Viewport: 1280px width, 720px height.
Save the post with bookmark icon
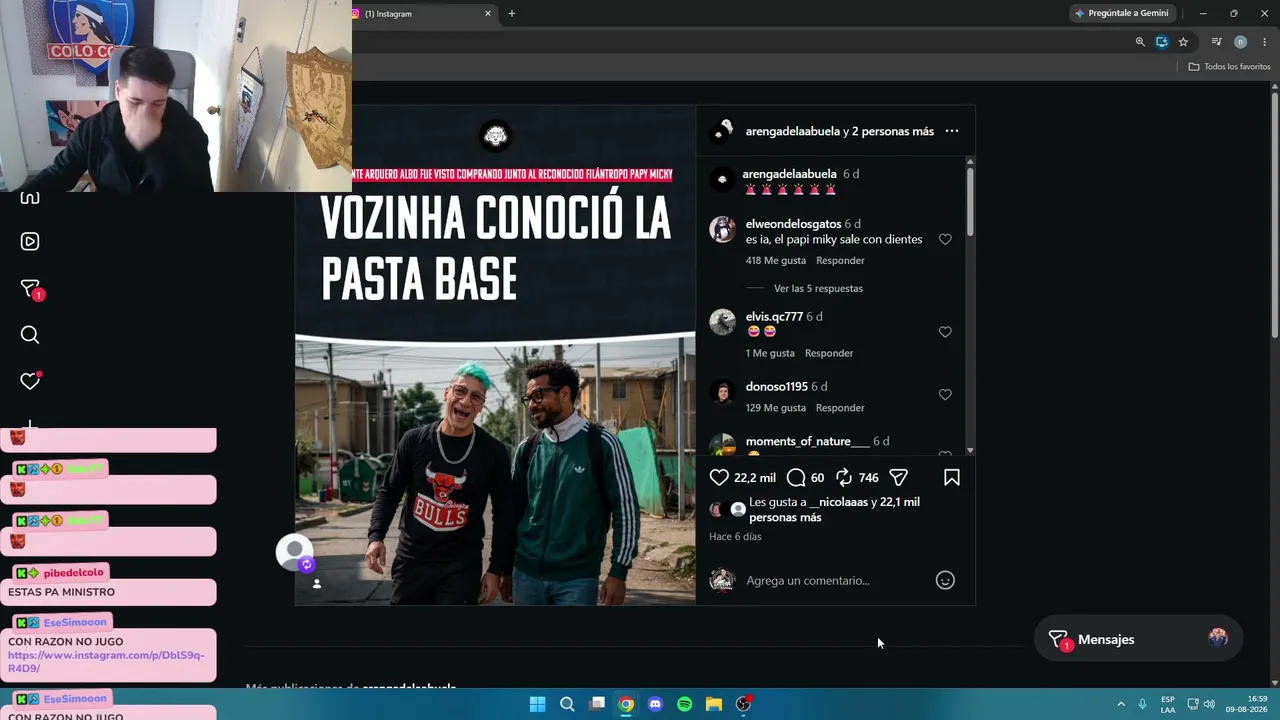tap(952, 477)
